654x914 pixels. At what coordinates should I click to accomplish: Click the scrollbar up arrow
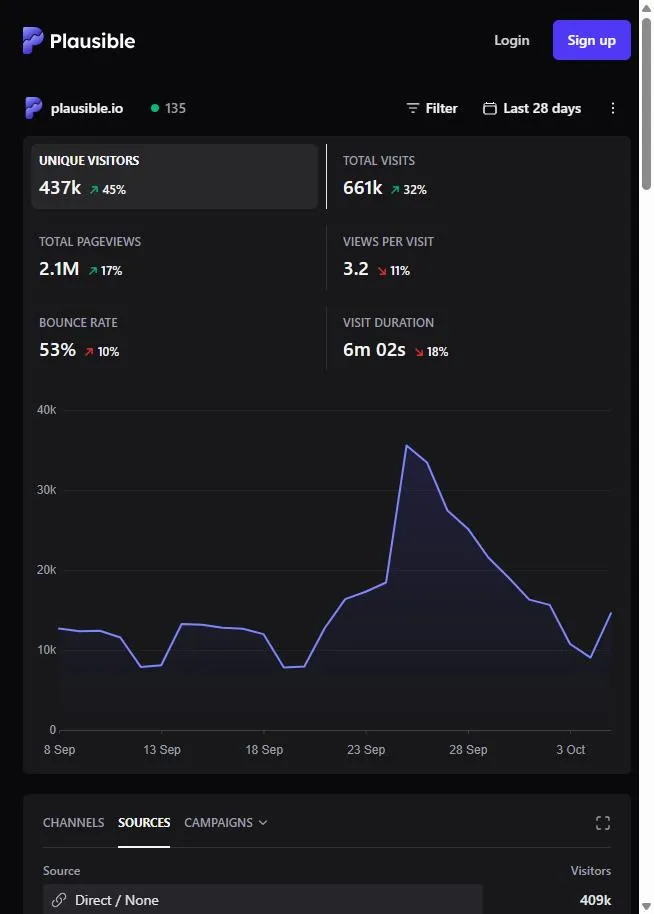tap(646, 8)
